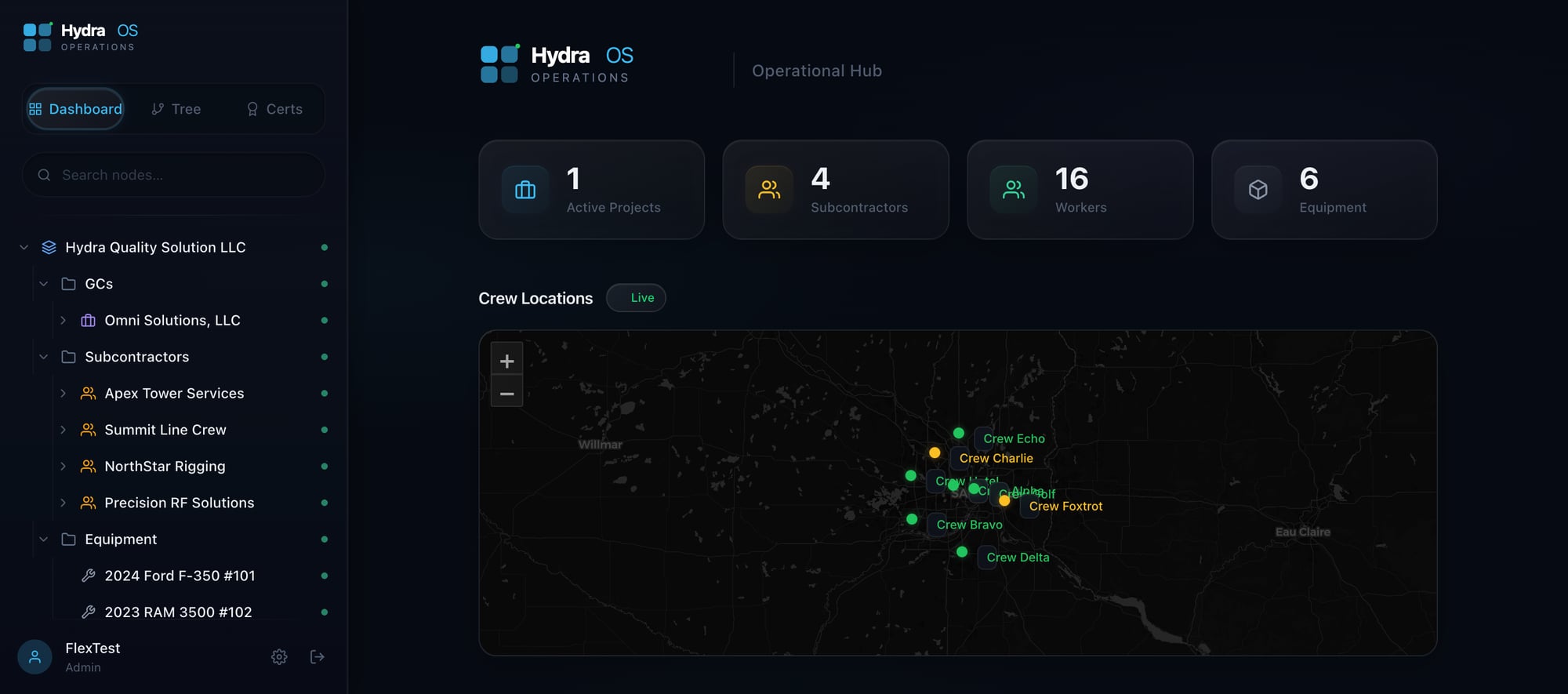Click the Apex Tower Services people icon

[x=88, y=394]
